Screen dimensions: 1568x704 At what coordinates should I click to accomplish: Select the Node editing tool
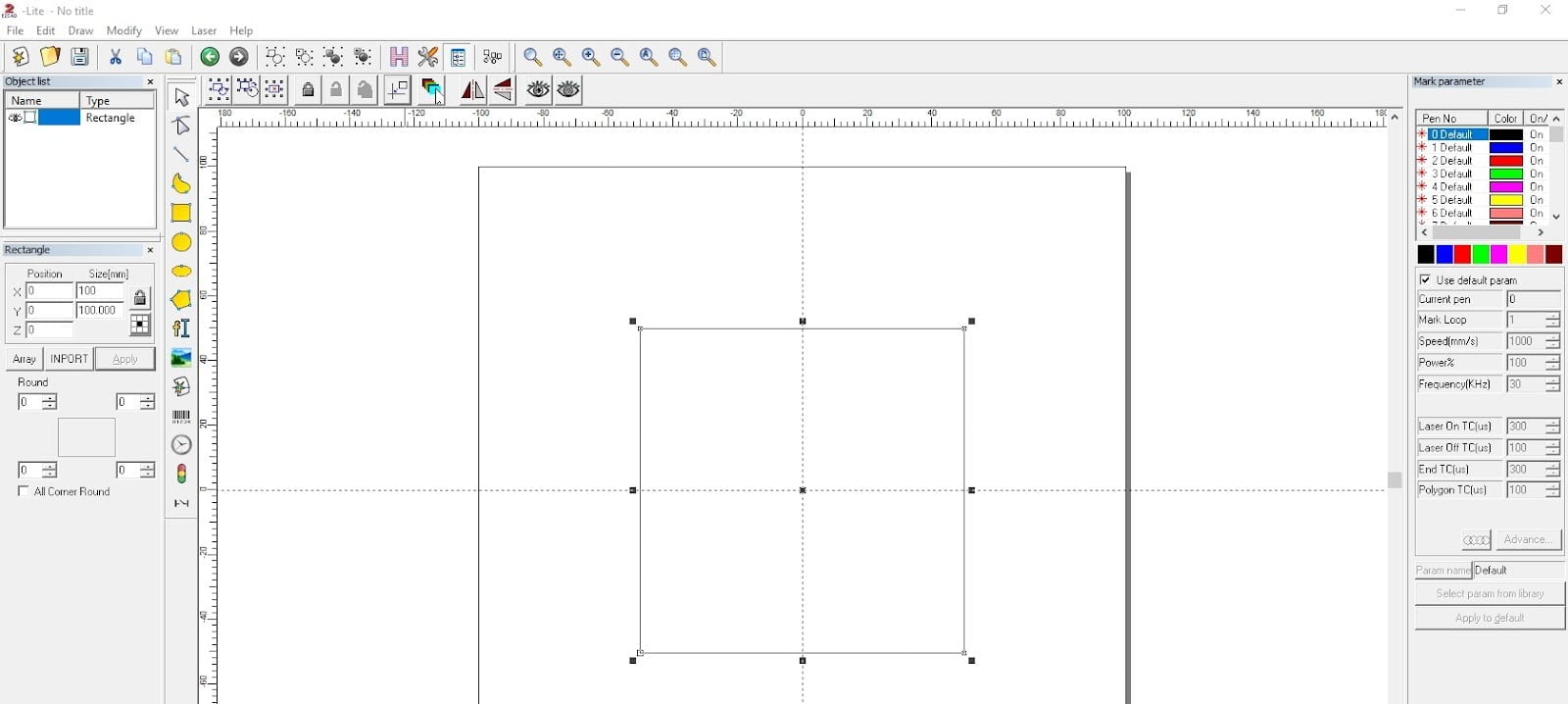(x=181, y=126)
